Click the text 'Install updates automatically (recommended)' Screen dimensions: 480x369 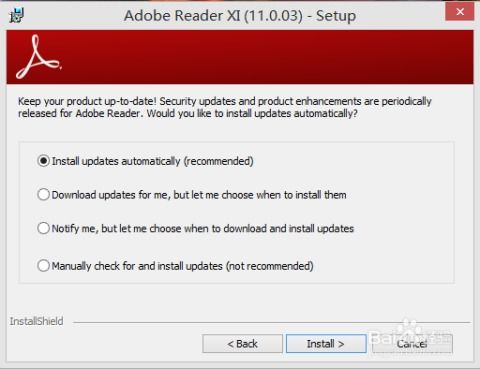(152, 161)
